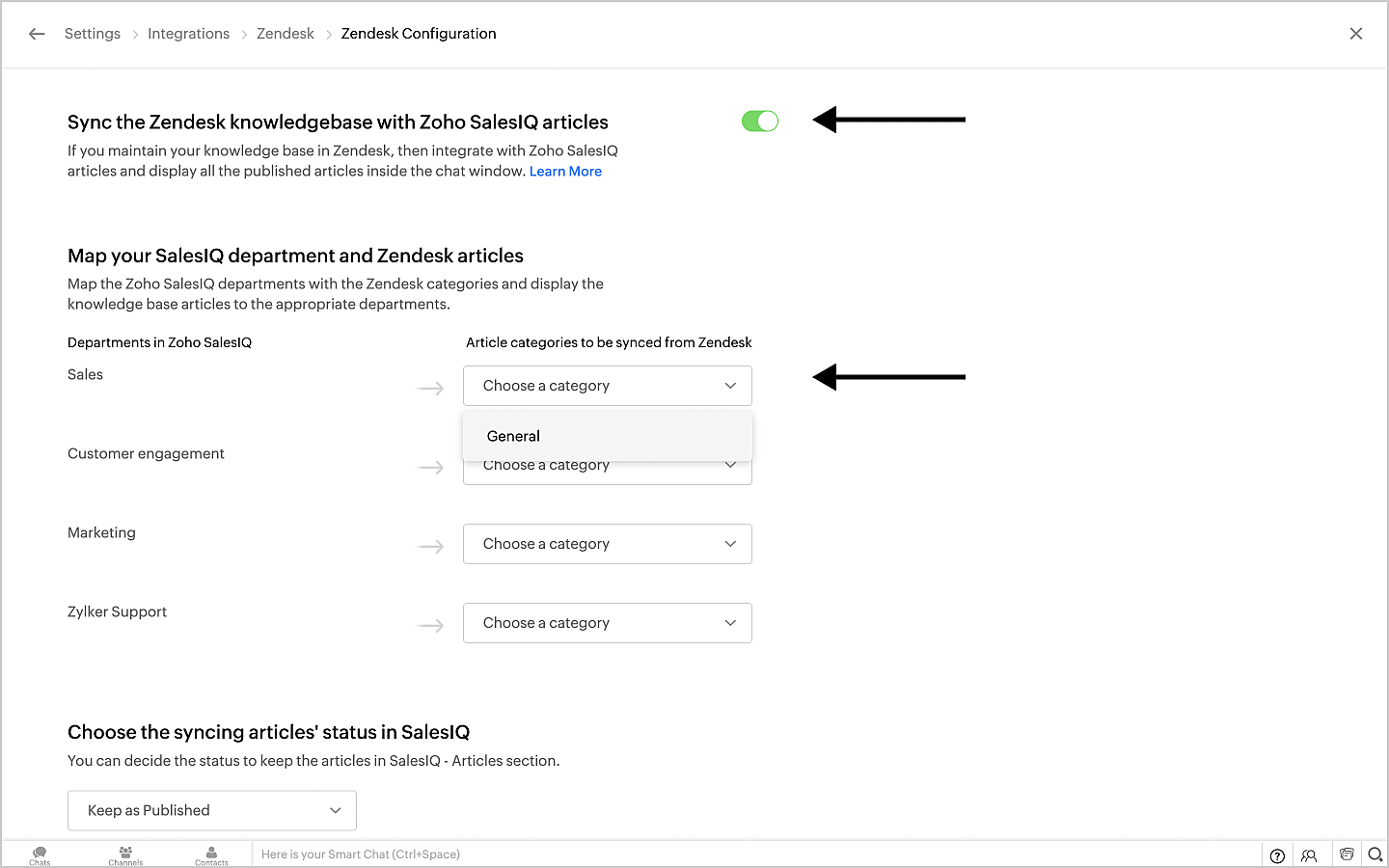Click the two-people icon in bottom bar
1389x868 pixels.
(1309, 855)
